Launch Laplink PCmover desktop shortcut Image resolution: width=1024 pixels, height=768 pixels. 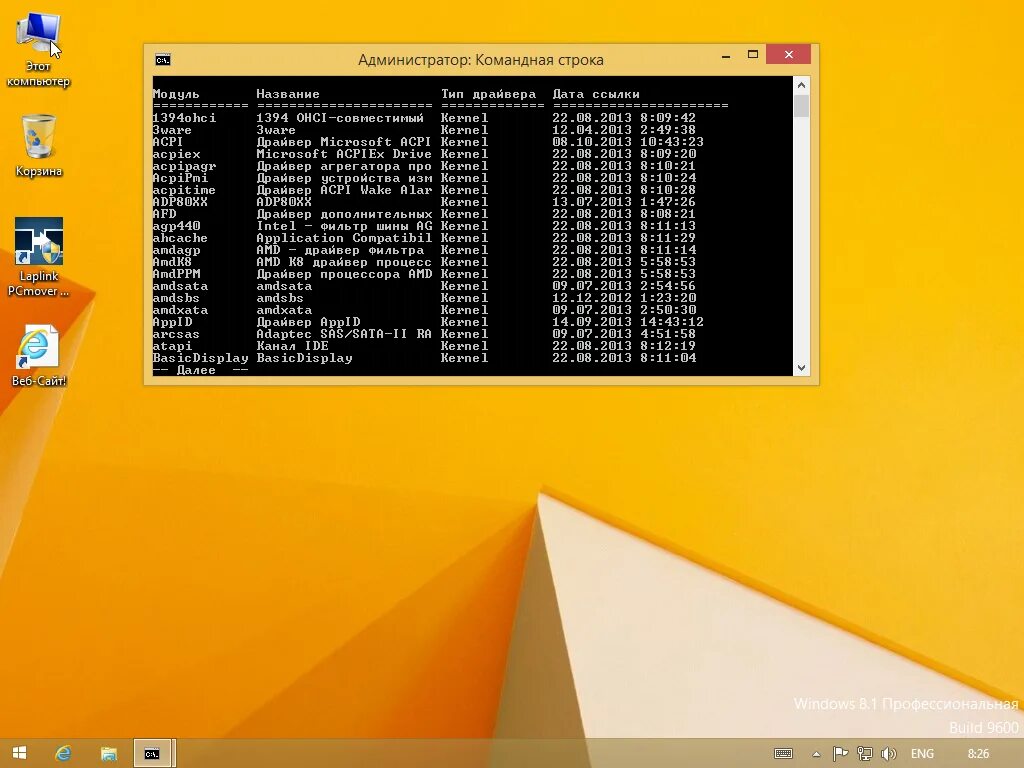tap(39, 257)
